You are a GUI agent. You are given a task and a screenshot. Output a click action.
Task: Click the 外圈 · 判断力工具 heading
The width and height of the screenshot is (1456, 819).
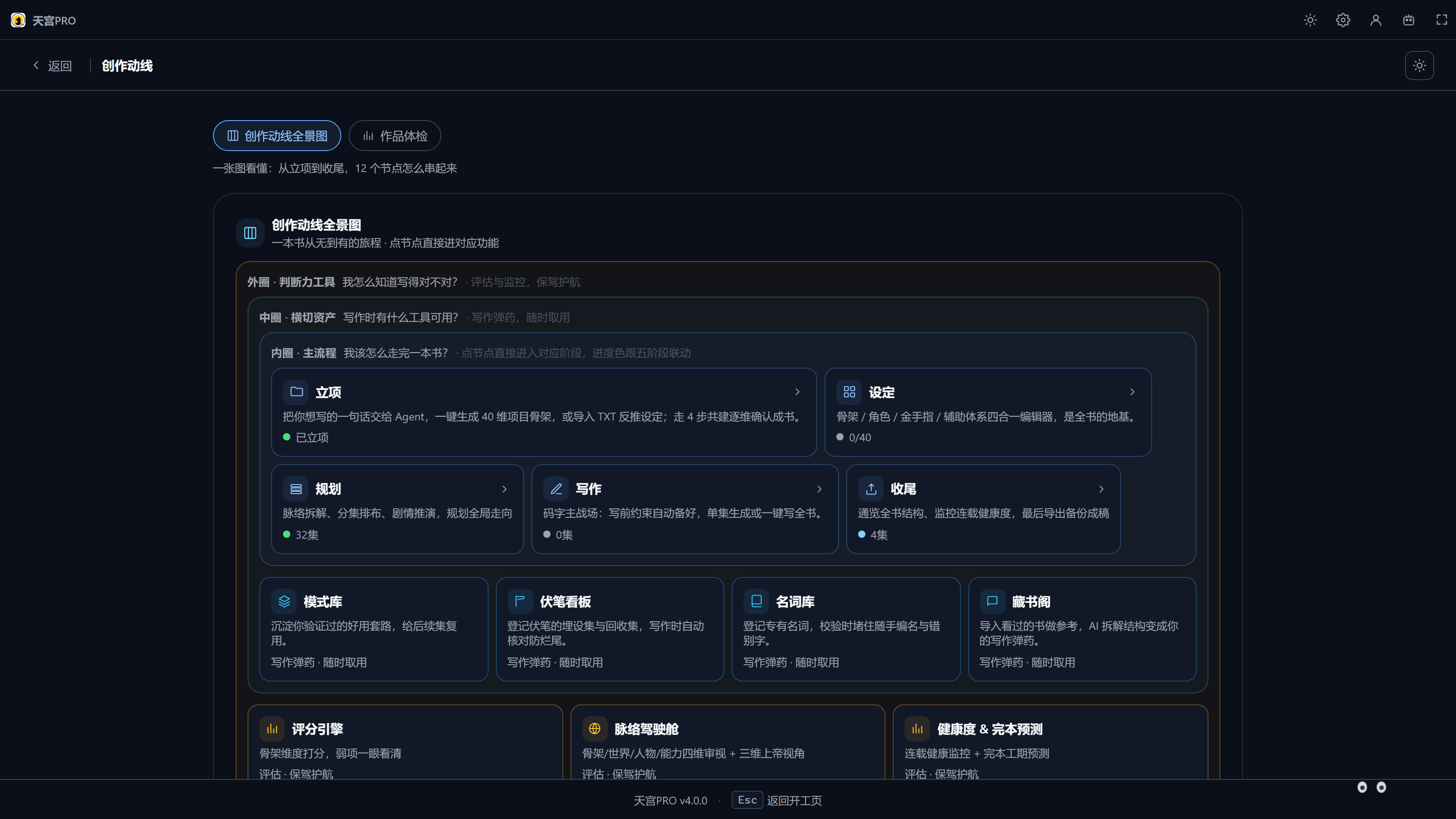click(291, 282)
